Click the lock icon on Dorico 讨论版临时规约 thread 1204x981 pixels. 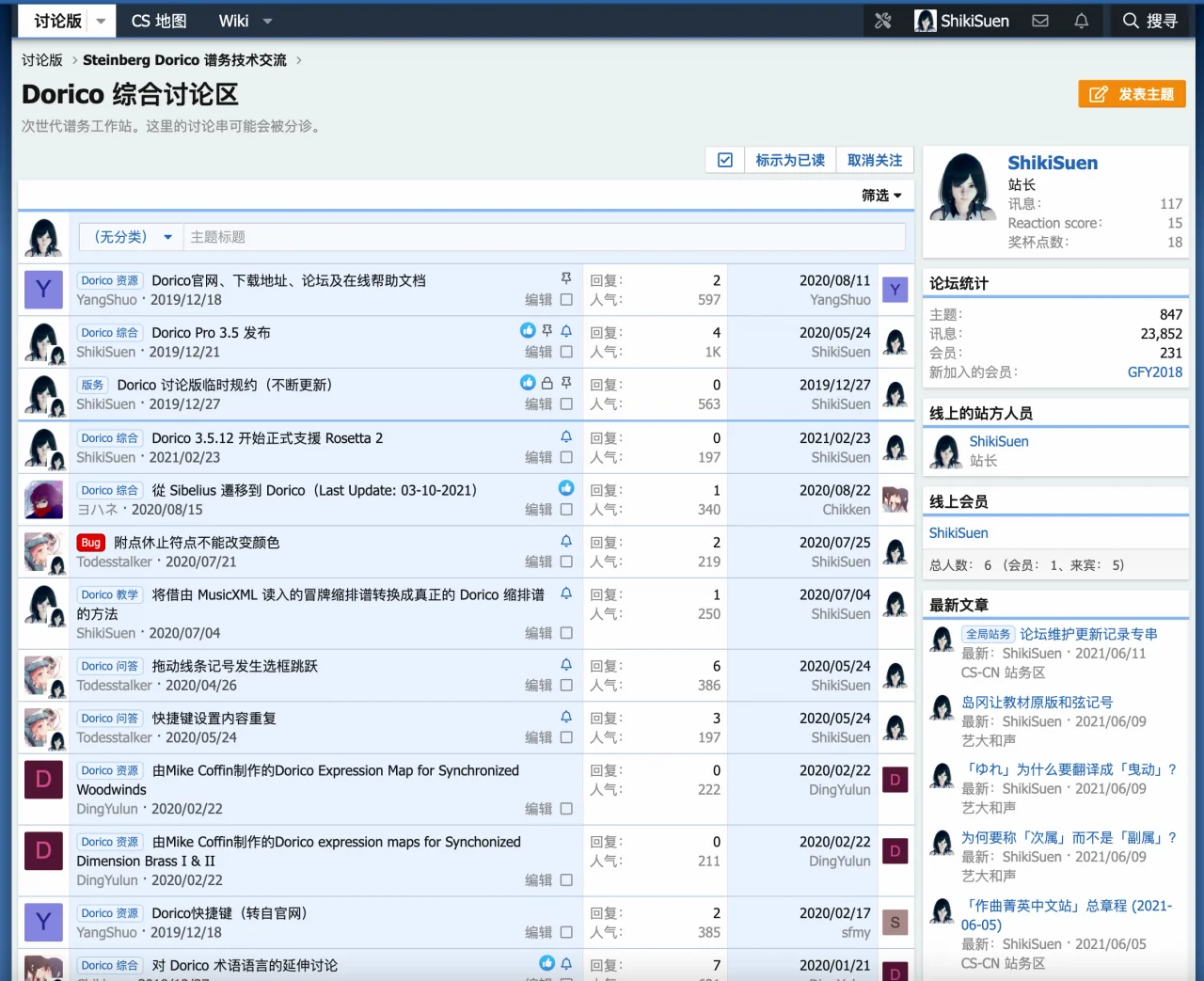(547, 384)
